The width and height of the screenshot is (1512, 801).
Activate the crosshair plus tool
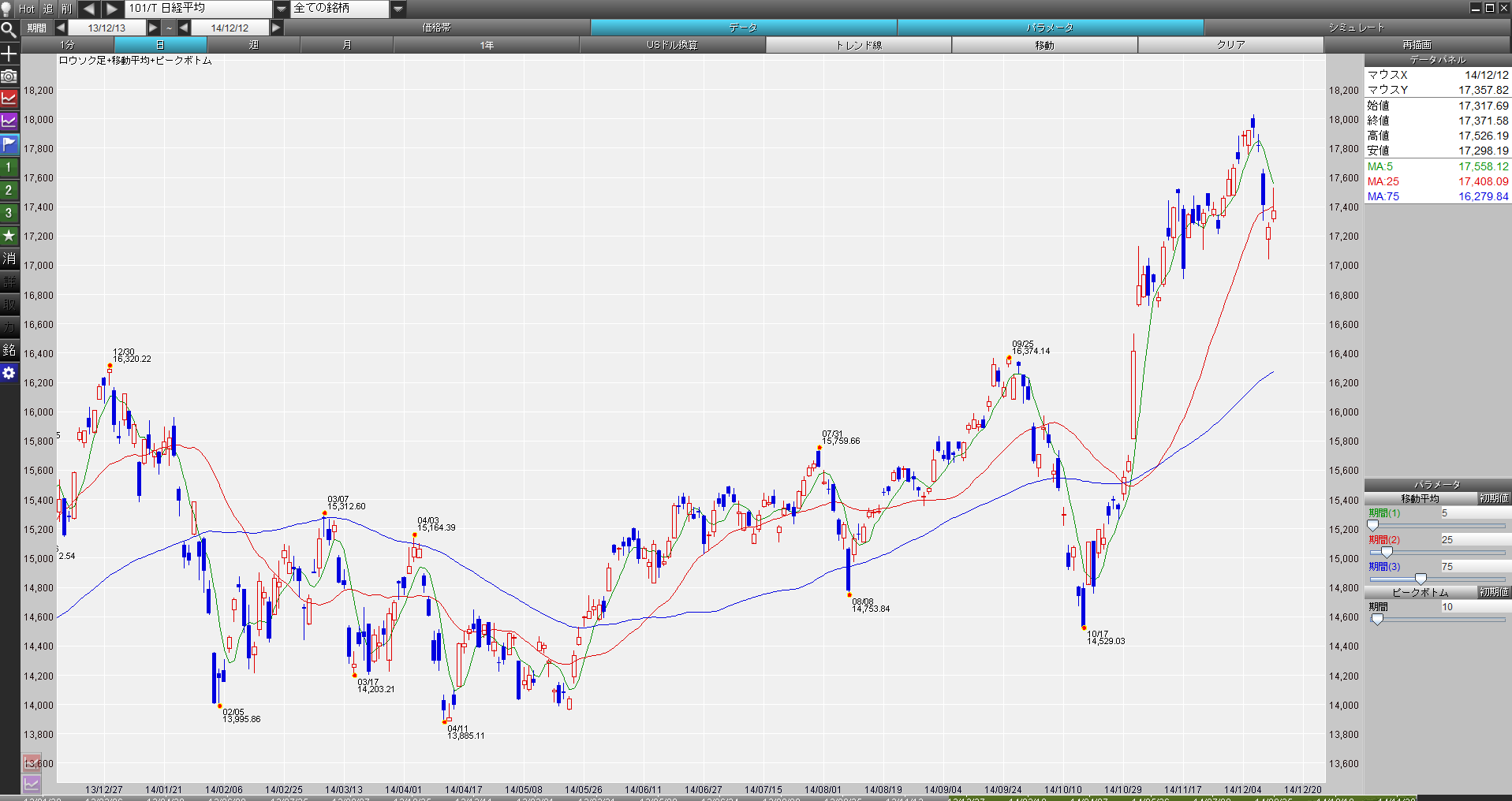tap(9, 54)
